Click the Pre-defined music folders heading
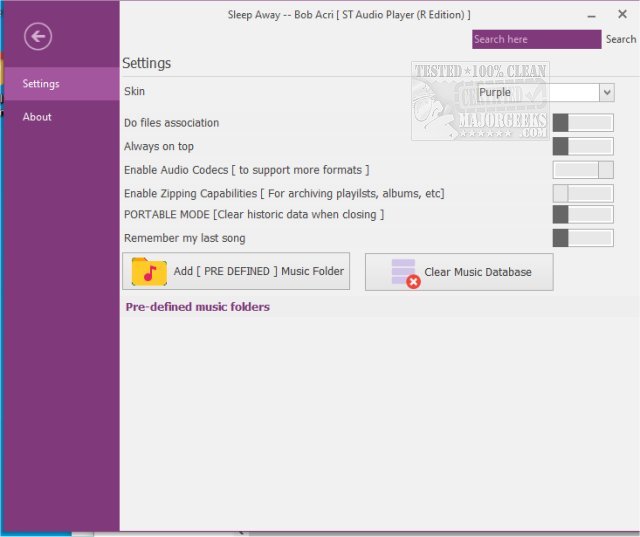 coord(198,307)
